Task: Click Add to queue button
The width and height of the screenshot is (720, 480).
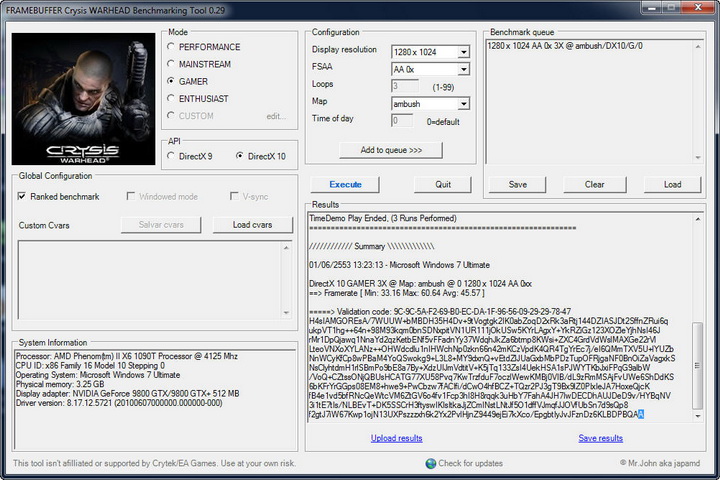Action: (391, 150)
